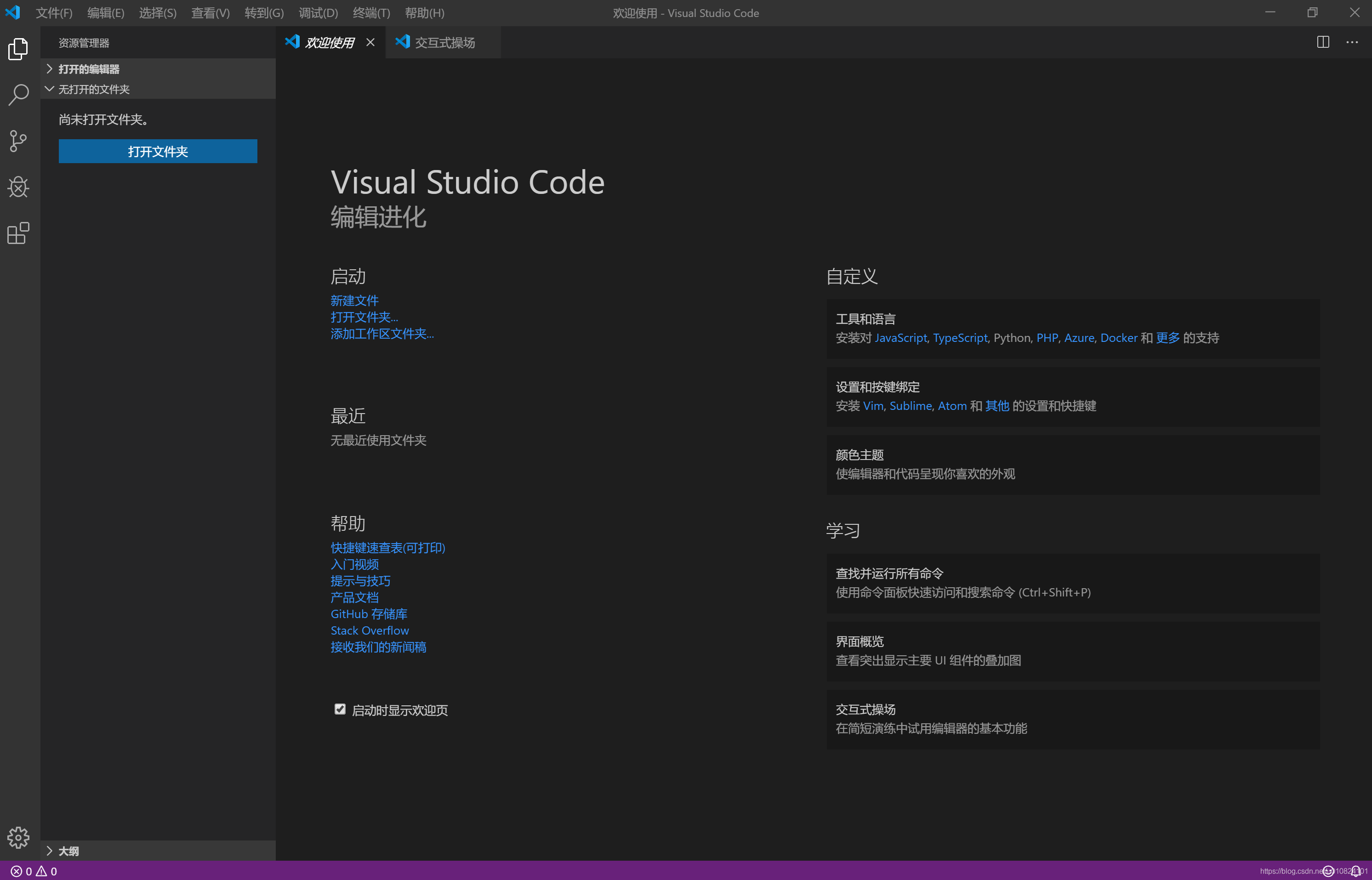Open the 文件(F) menu
Viewport: 1372px width, 880px height.
tap(54, 12)
